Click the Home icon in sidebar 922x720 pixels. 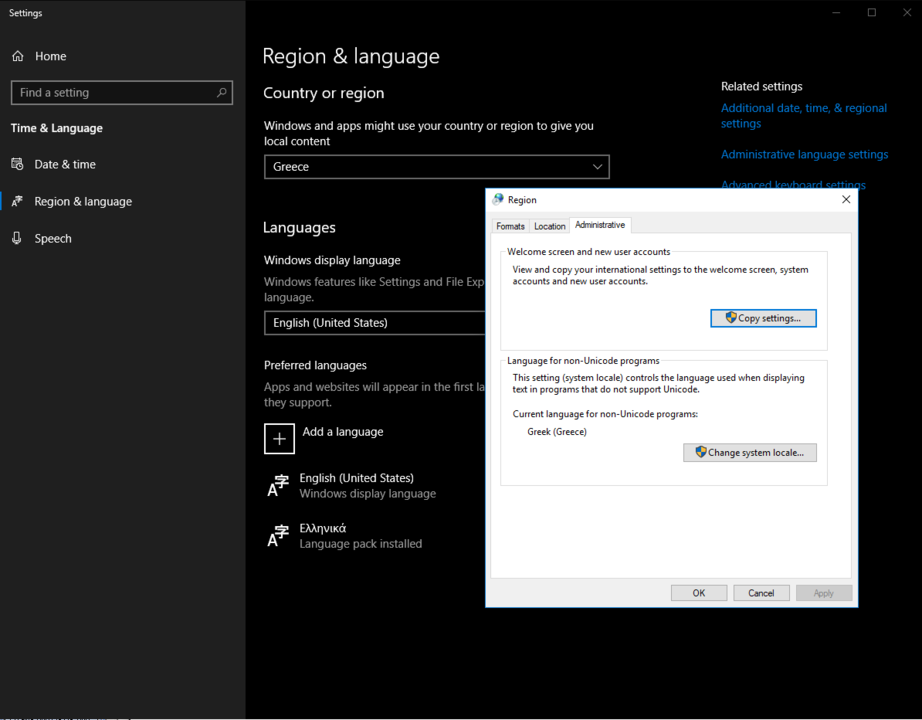click(18, 57)
